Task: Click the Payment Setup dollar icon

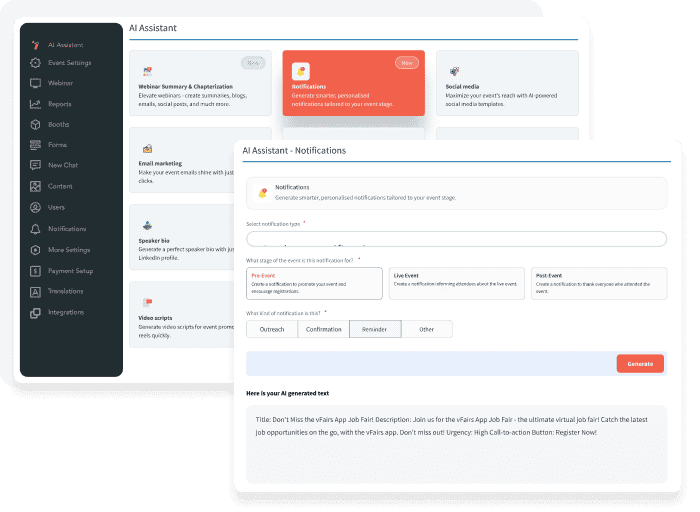Action: [x=36, y=270]
